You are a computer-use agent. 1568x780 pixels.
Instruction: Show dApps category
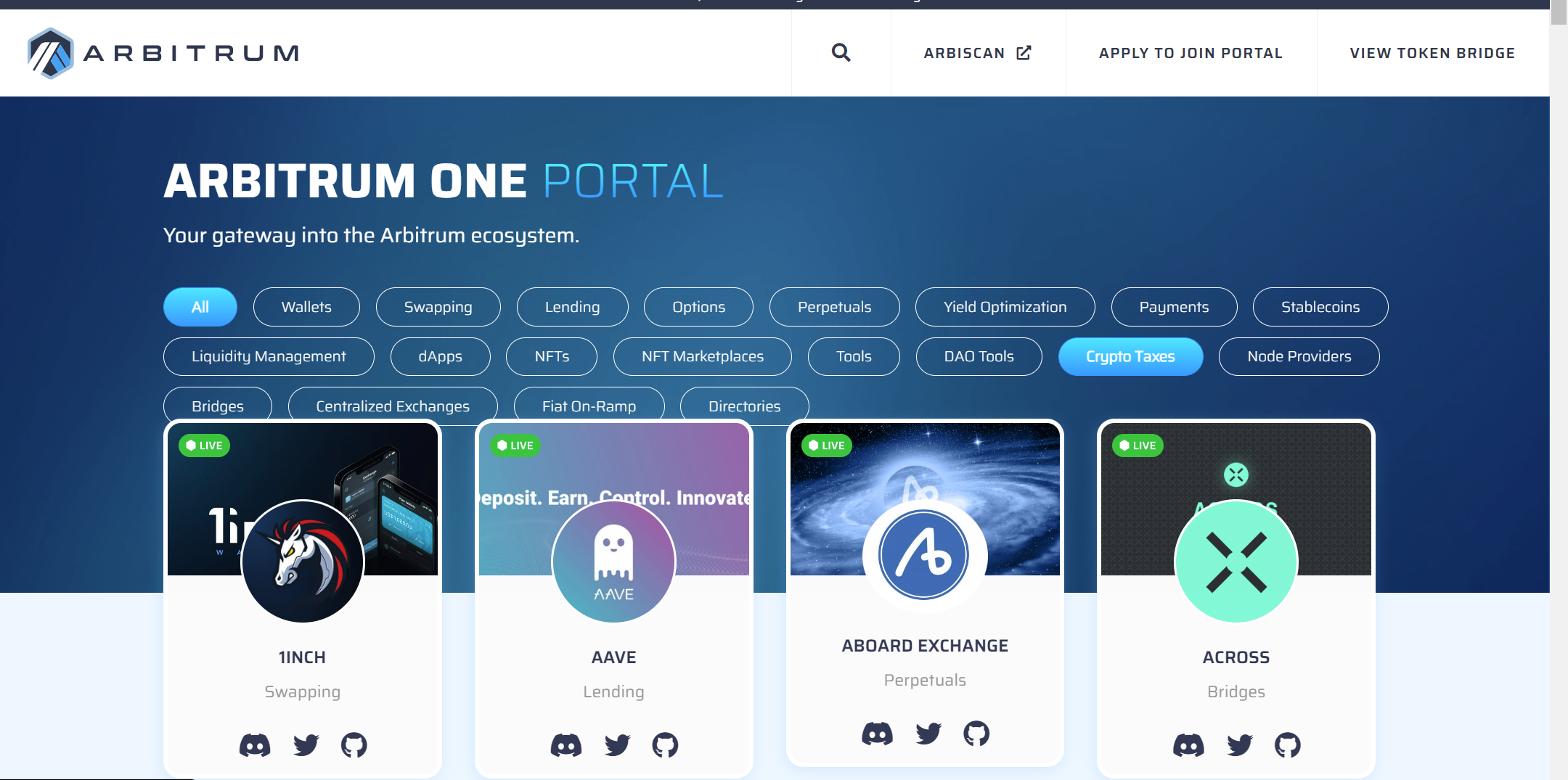coord(441,356)
